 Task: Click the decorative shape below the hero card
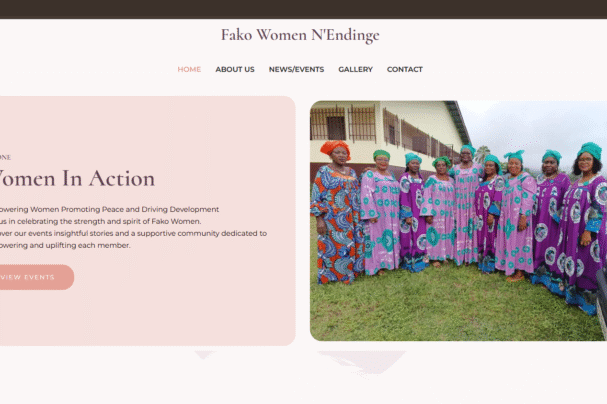(x=205, y=354)
